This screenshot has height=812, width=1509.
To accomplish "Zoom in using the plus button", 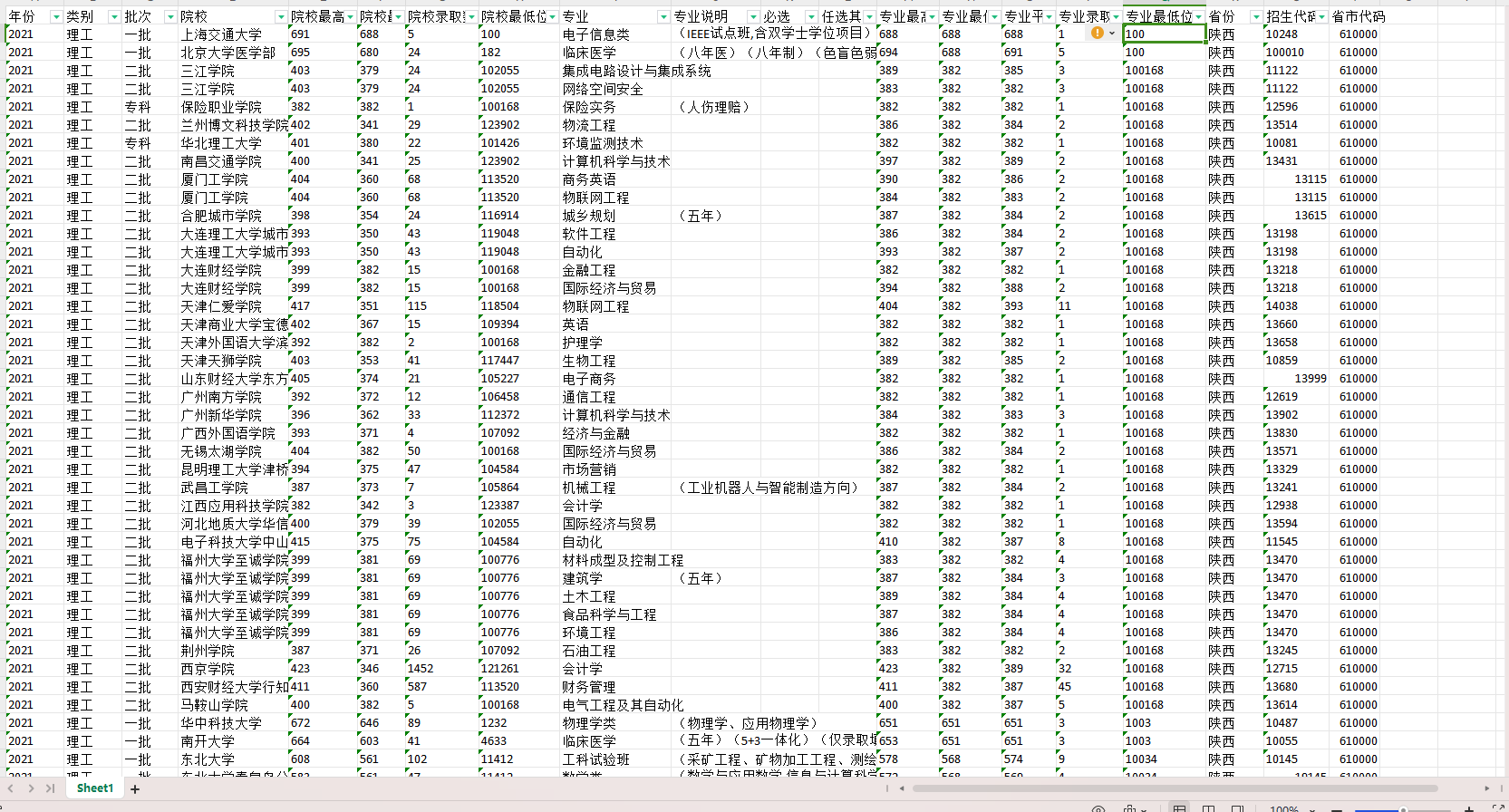I will pos(1469,808).
